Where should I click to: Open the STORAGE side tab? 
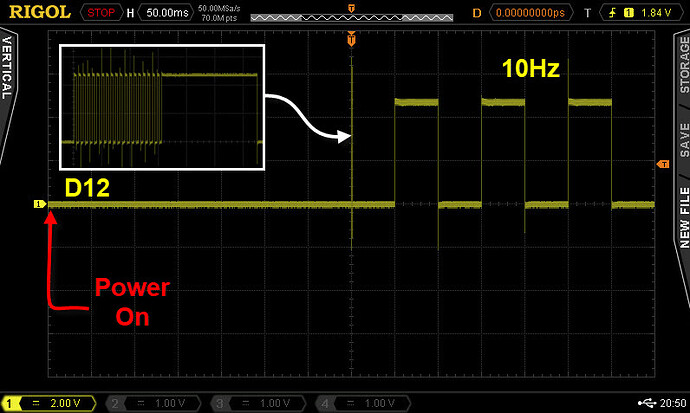(684, 65)
